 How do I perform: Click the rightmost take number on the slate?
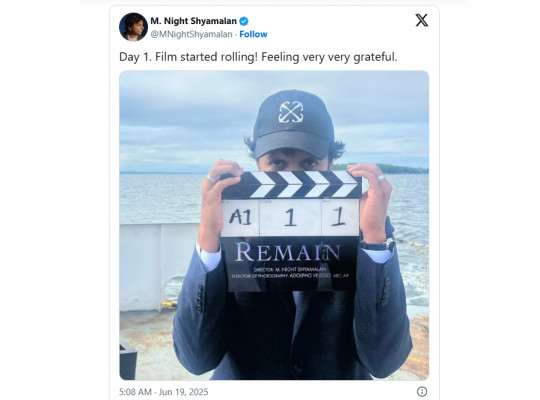[339, 217]
